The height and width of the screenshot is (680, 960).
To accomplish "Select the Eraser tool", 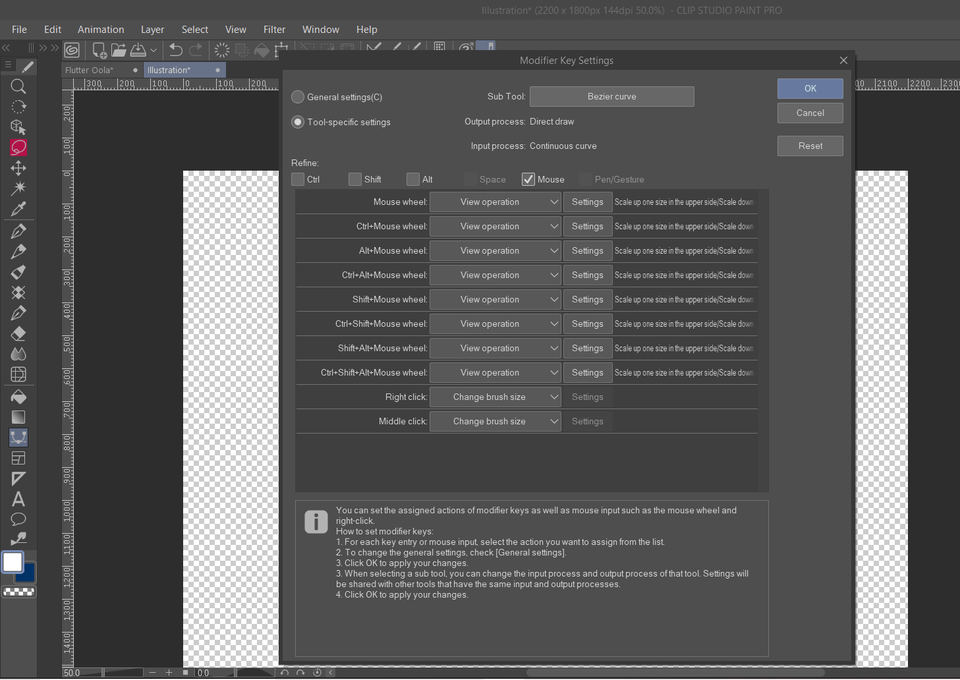I will click(18, 334).
